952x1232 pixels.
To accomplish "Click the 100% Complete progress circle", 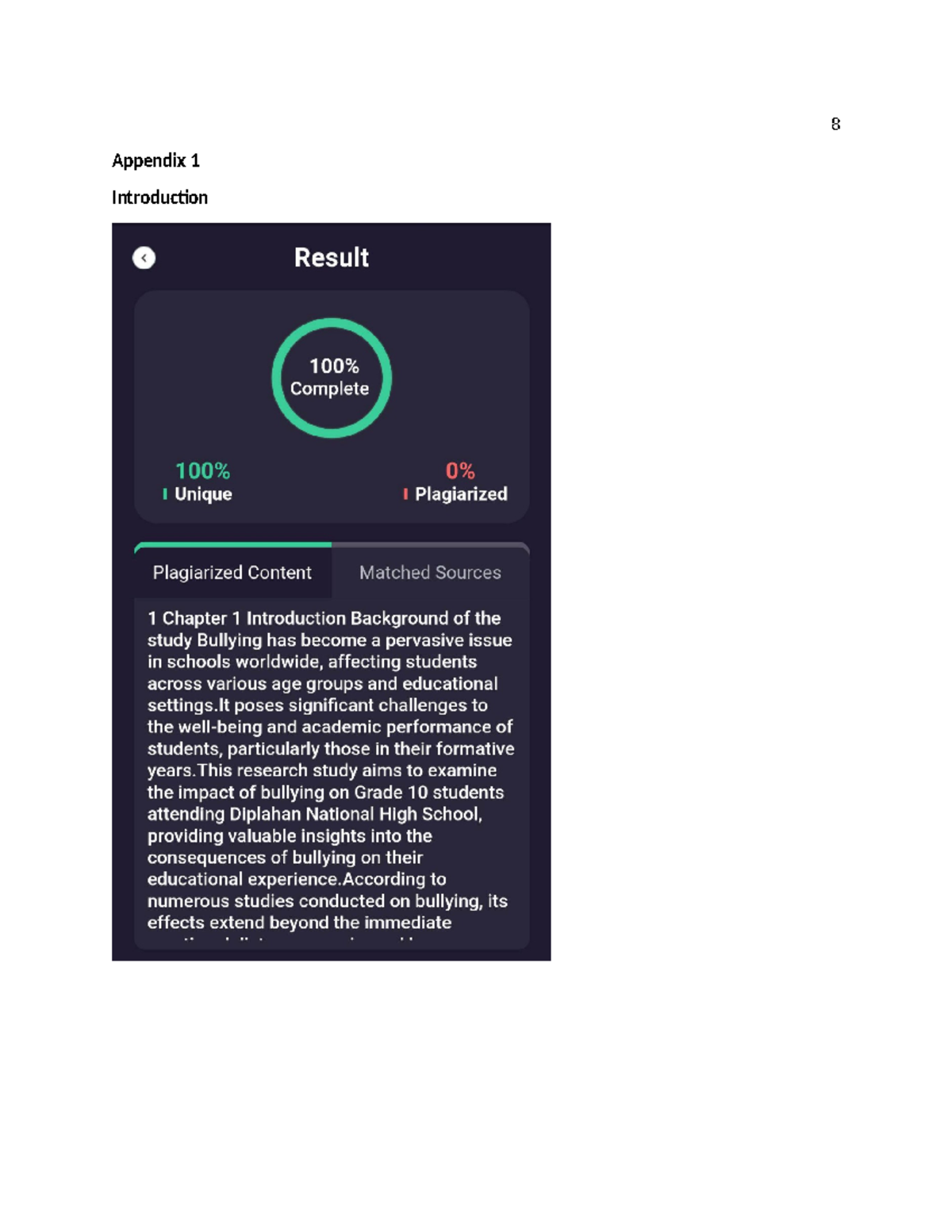I will point(332,378).
